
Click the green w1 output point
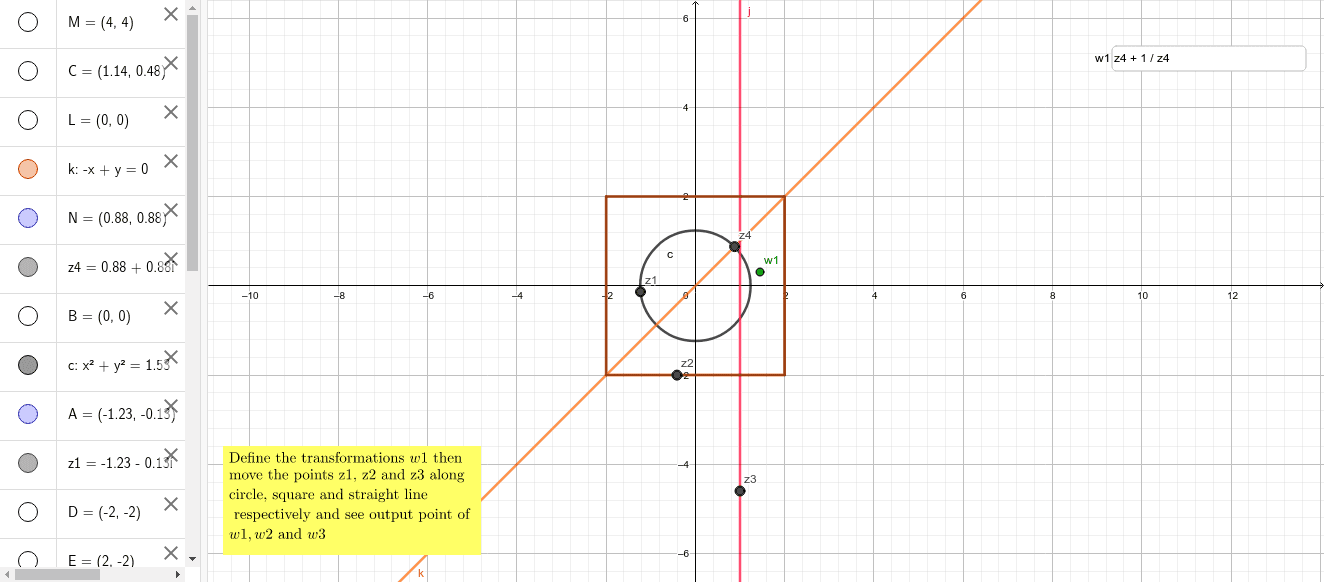coord(760,272)
